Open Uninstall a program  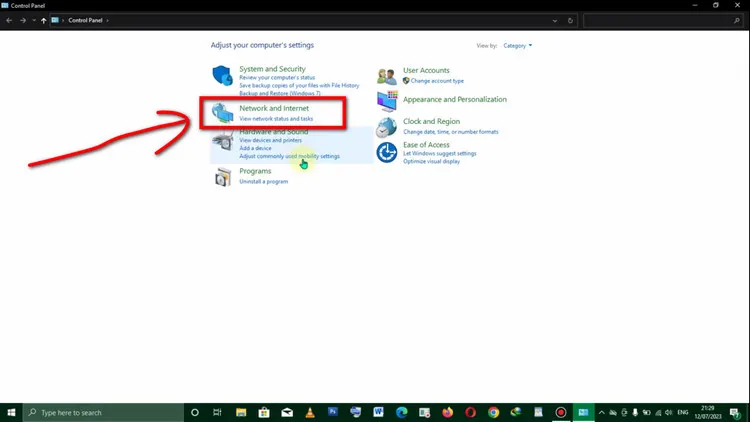[x=264, y=182]
